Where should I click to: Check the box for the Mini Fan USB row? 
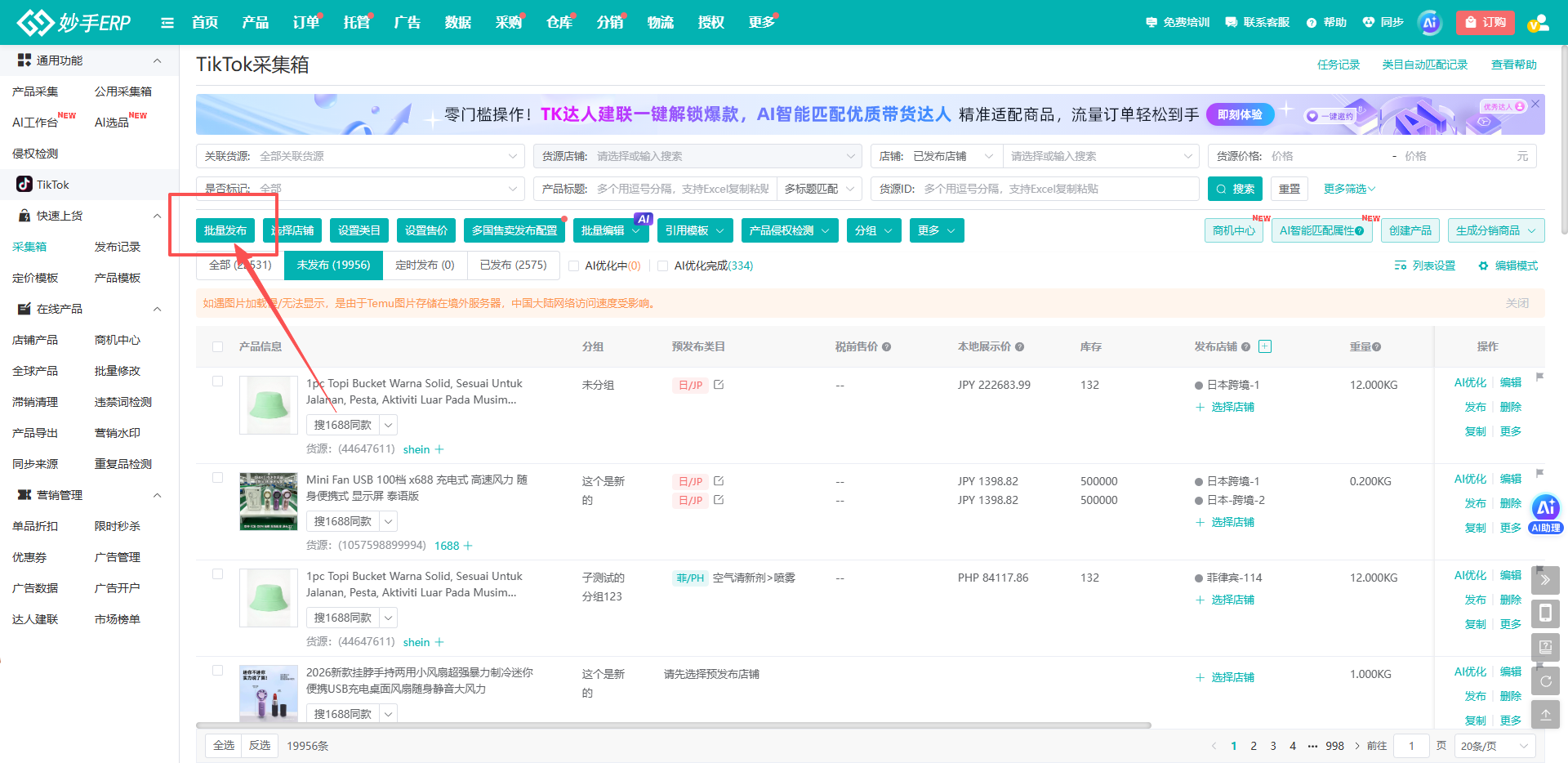217,478
